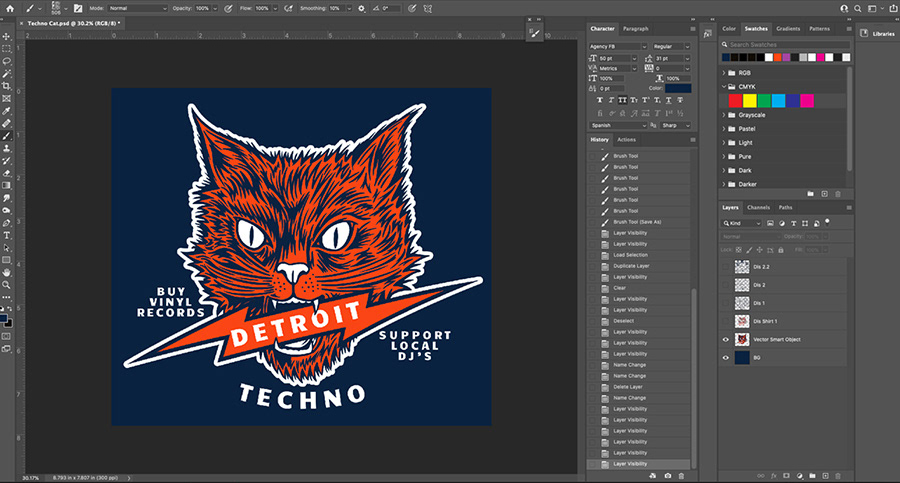Create new document from current state icon

click(653, 476)
